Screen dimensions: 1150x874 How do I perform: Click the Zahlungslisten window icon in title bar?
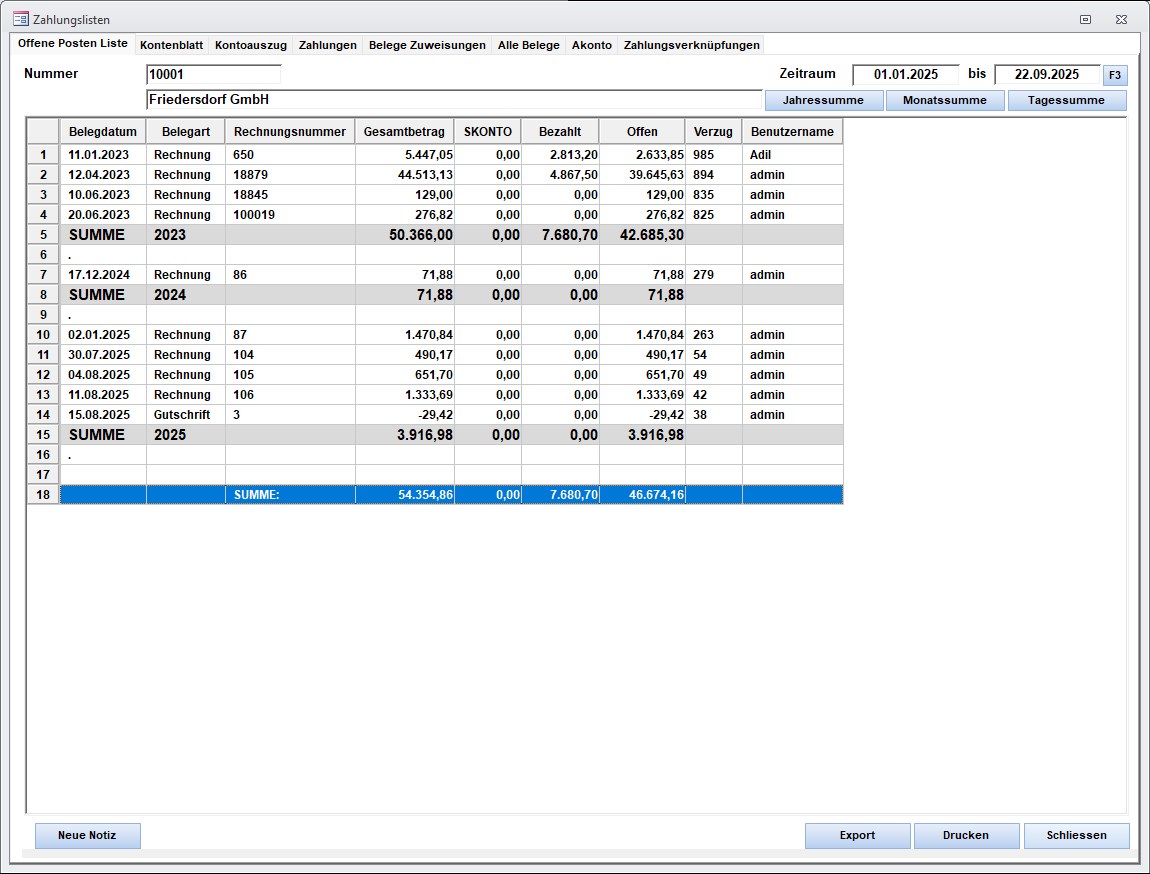[x=20, y=19]
